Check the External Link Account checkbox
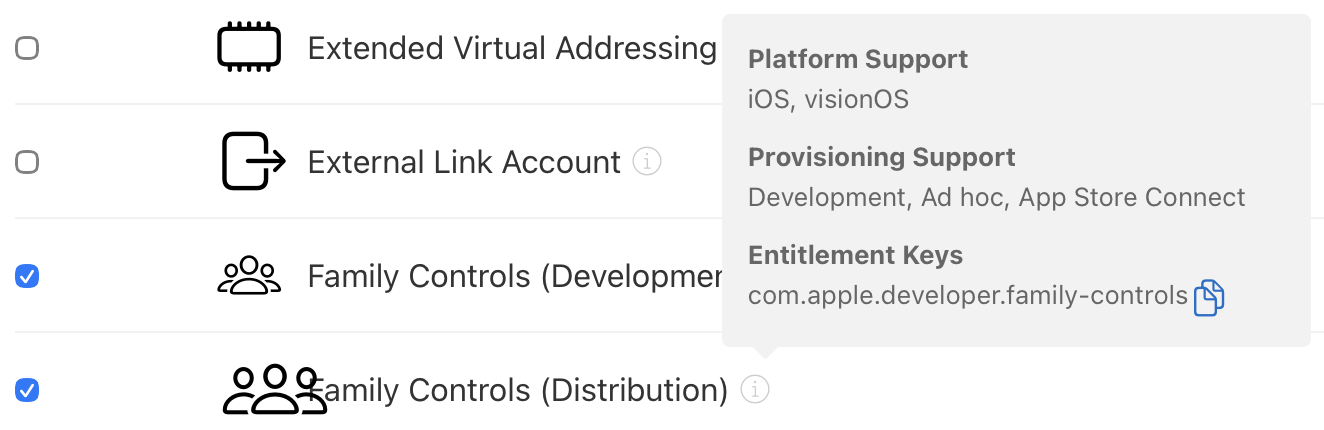 pos(28,162)
